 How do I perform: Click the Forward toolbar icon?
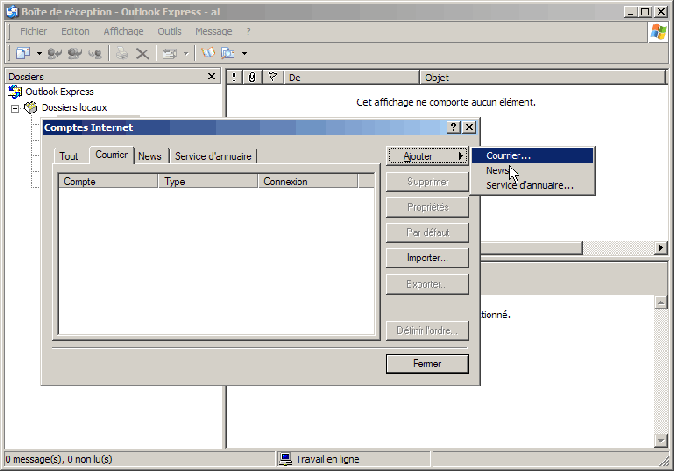(x=95, y=53)
